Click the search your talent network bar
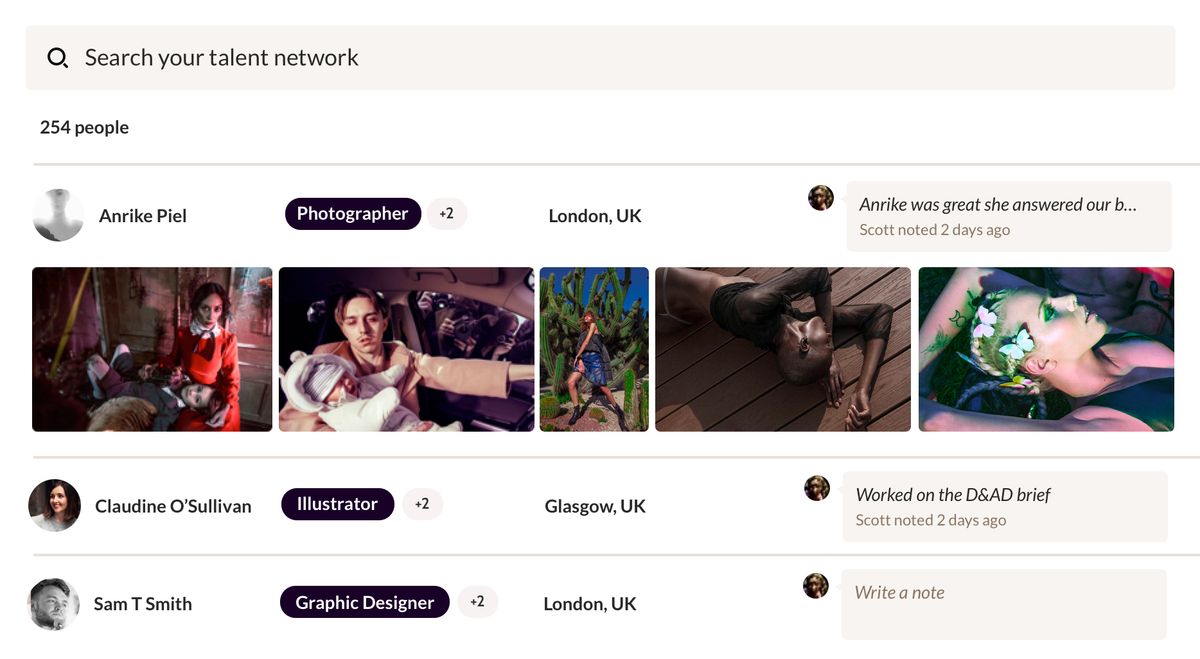This screenshot has width=1200, height=659. [600, 57]
